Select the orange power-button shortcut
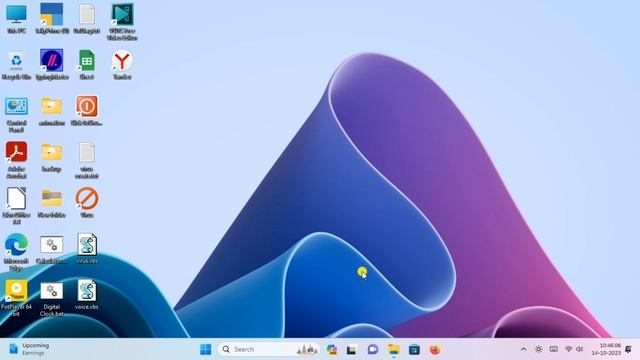This screenshot has width=640, height=360. click(x=87, y=111)
